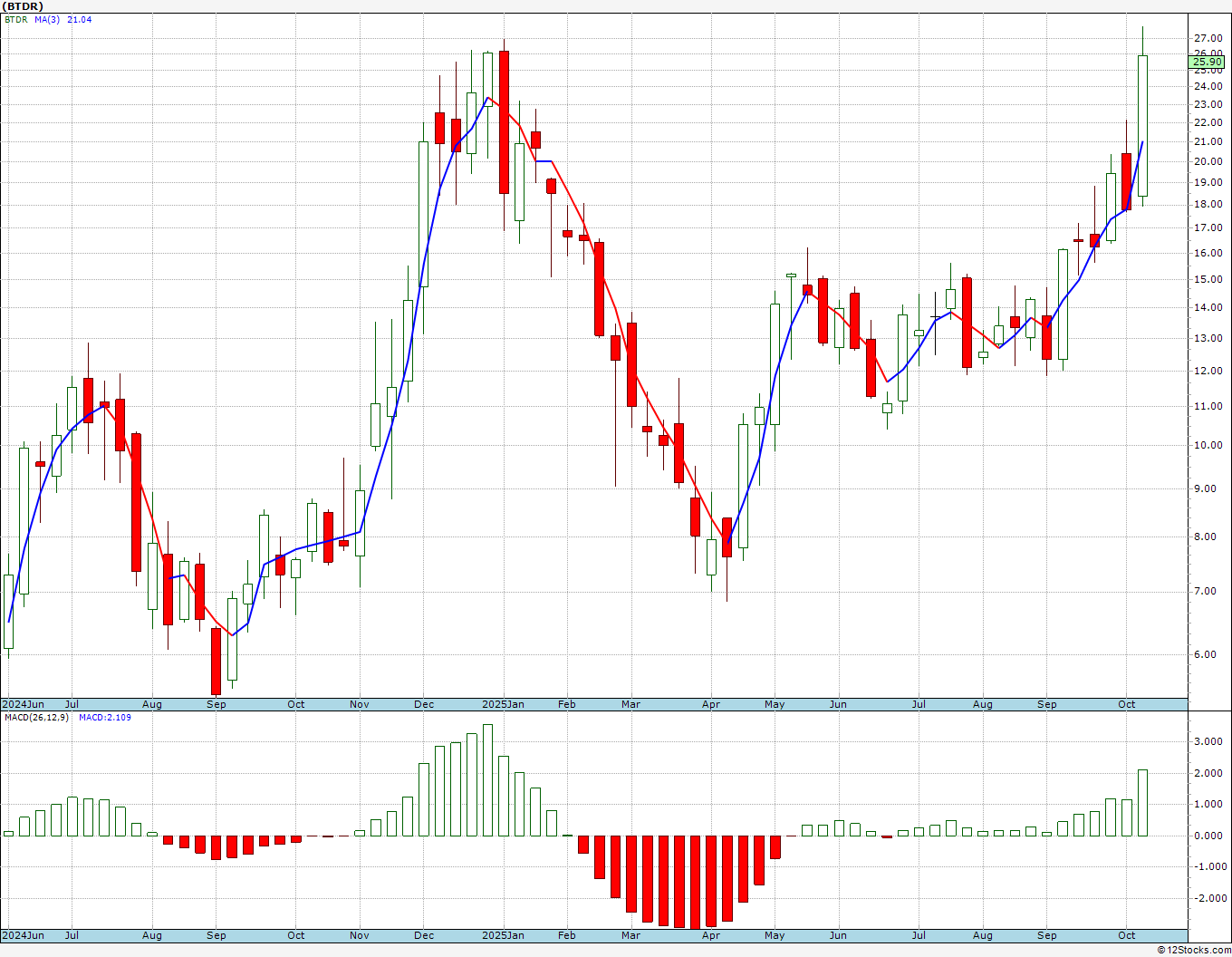Click the 27.00 price axis label
Screen dimensions: 1232x957
click(x=1208, y=38)
